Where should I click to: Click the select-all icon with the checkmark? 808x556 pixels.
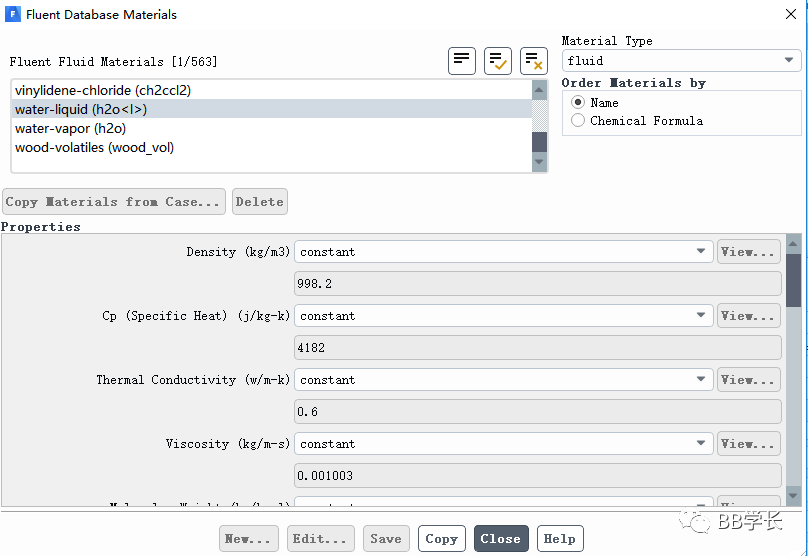pyautogui.click(x=497, y=61)
